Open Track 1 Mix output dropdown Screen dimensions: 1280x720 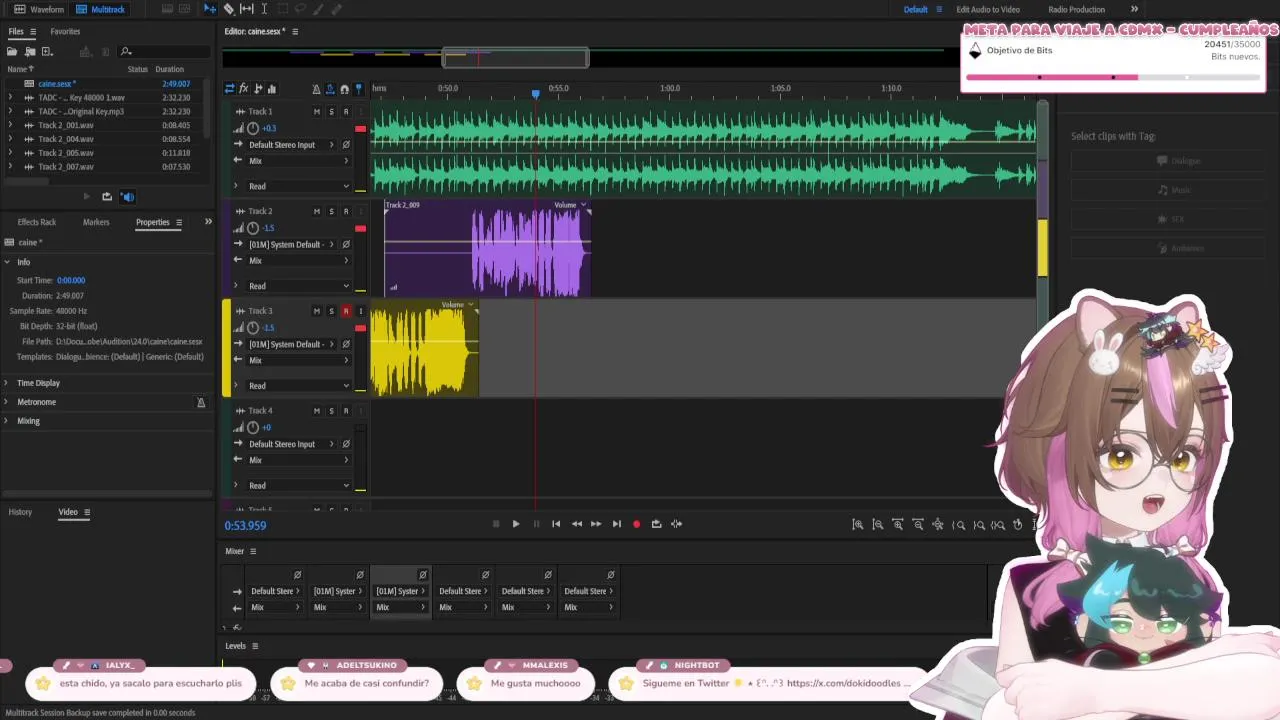298,161
